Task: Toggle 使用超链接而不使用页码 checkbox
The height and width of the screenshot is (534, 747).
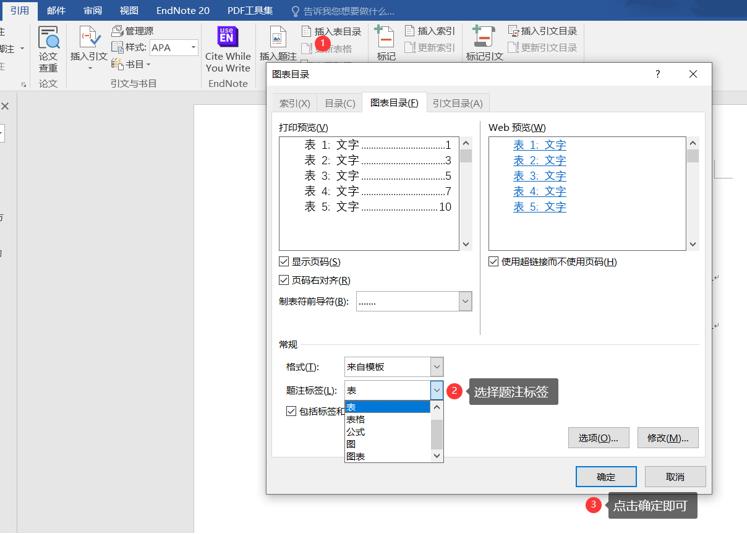Action: pos(494,262)
